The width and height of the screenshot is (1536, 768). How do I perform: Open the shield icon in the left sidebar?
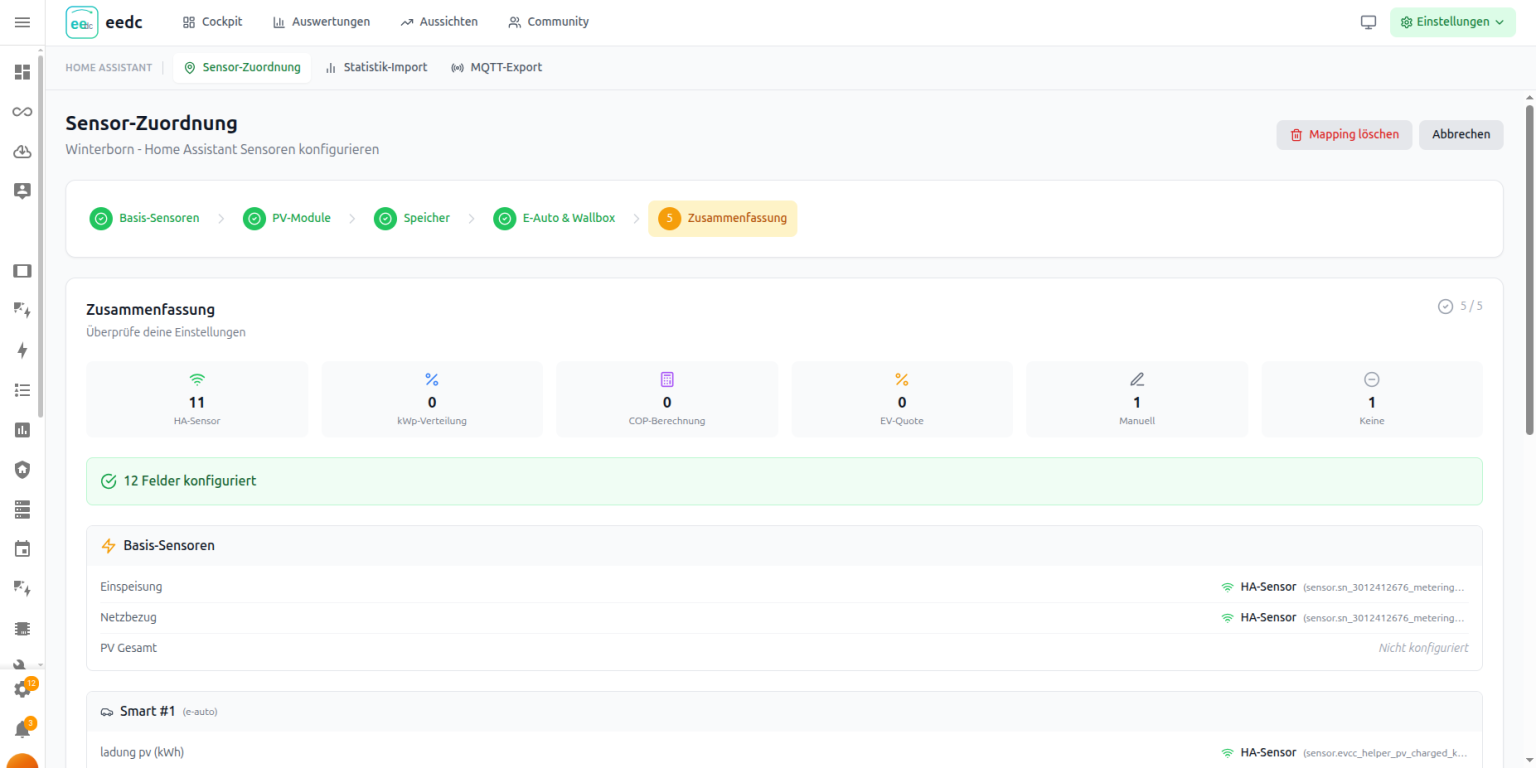pos(21,469)
